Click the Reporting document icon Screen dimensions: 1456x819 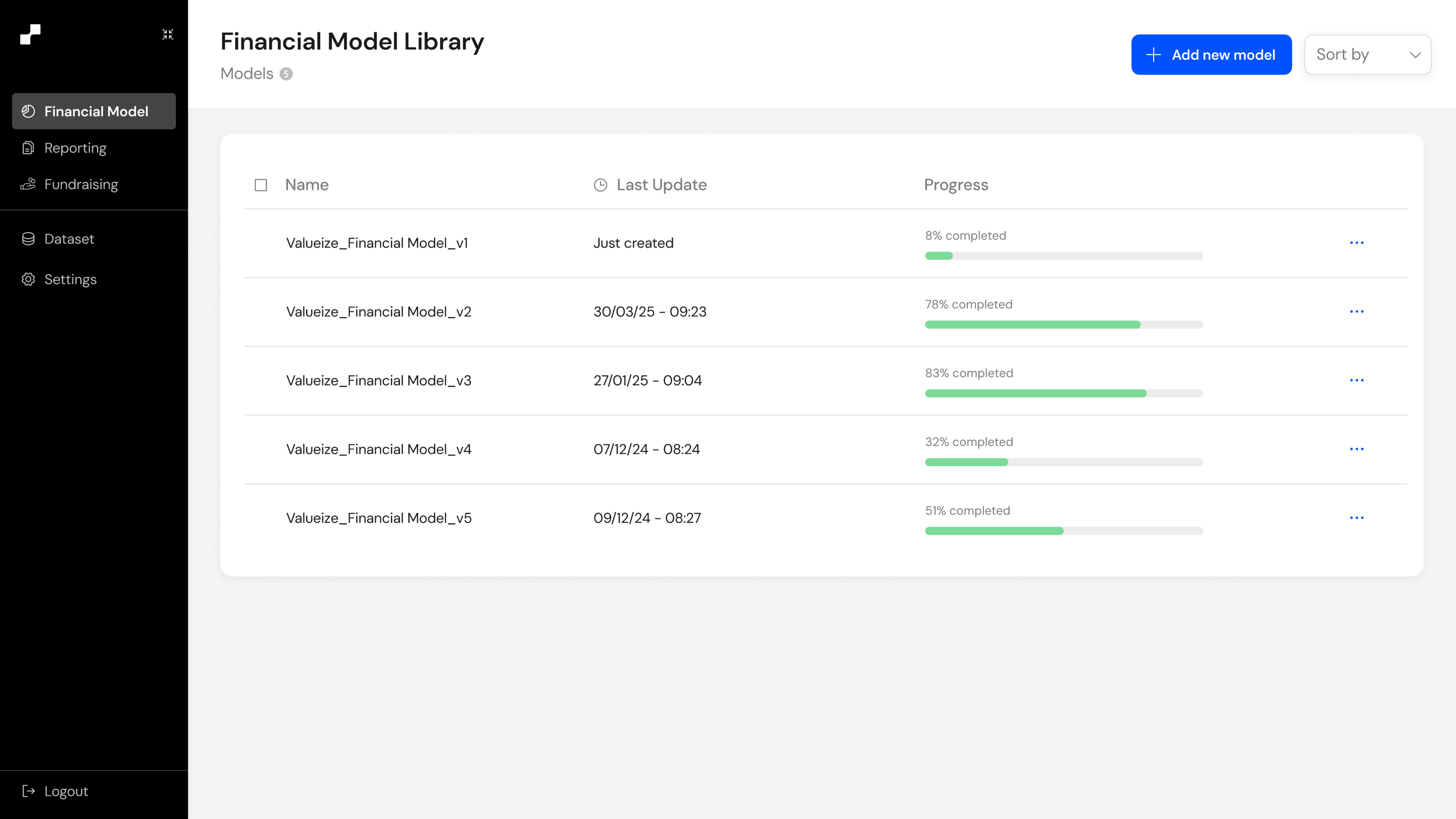click(x=28, y=148)
